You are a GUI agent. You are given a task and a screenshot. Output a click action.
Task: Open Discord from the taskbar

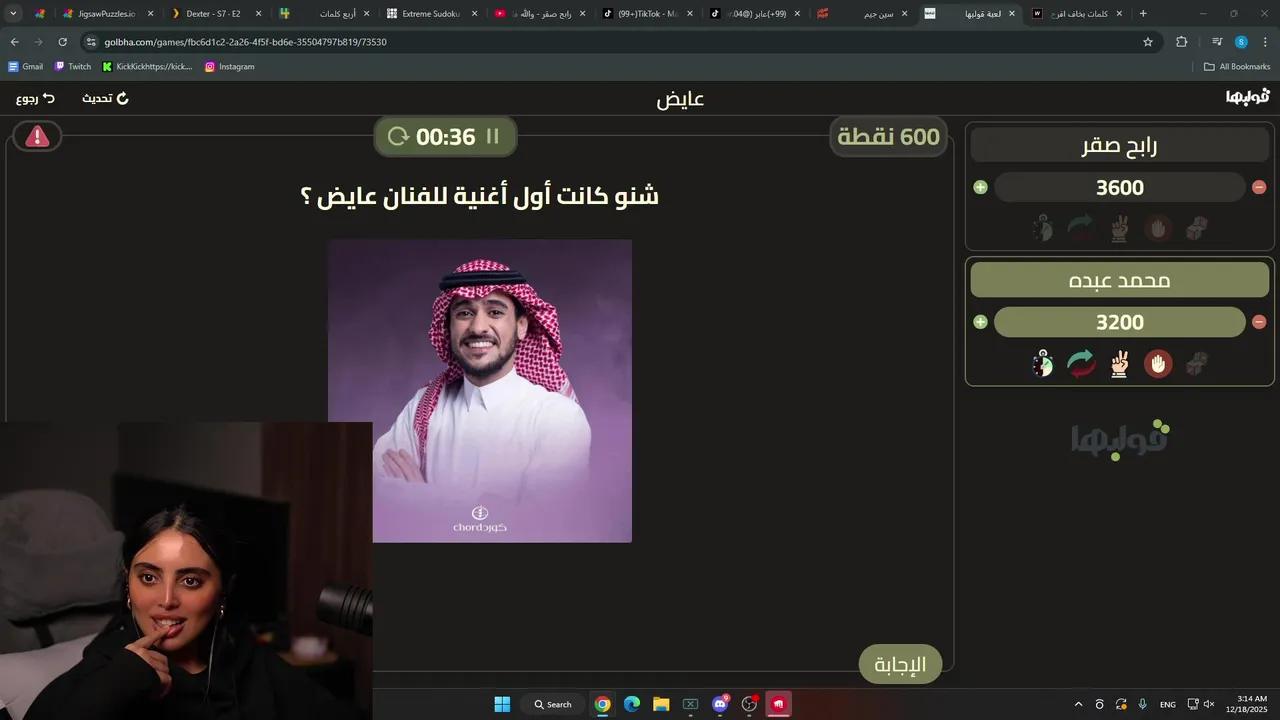(x=719, y=704)
